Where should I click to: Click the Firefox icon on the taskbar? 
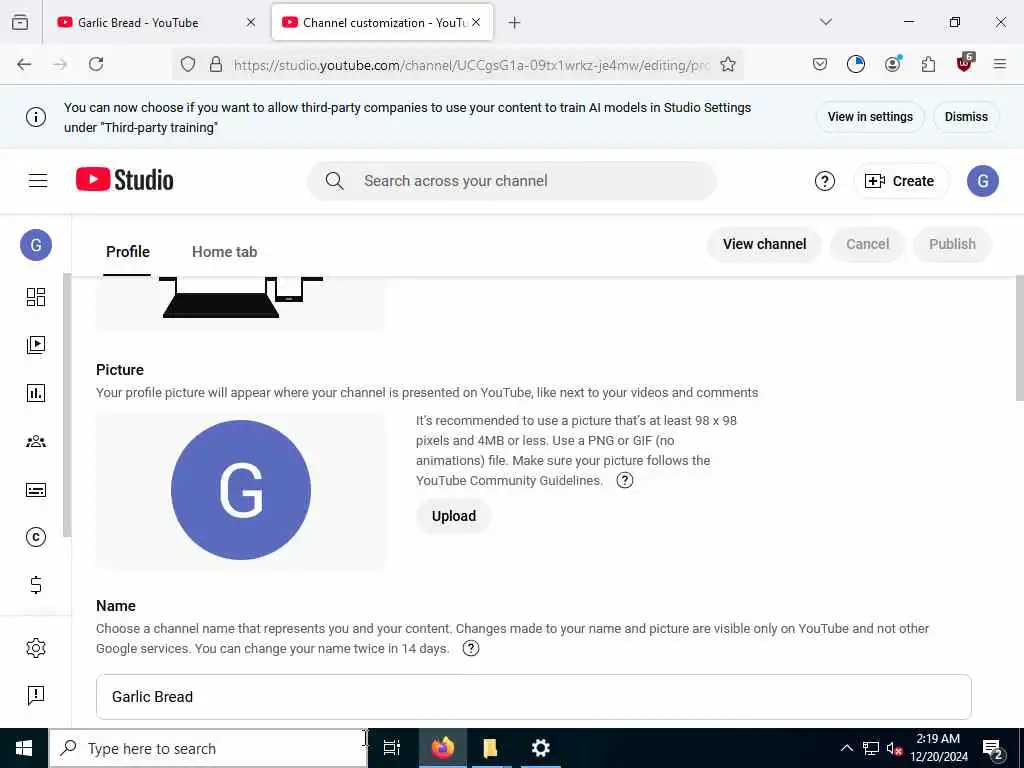[443, 748]
